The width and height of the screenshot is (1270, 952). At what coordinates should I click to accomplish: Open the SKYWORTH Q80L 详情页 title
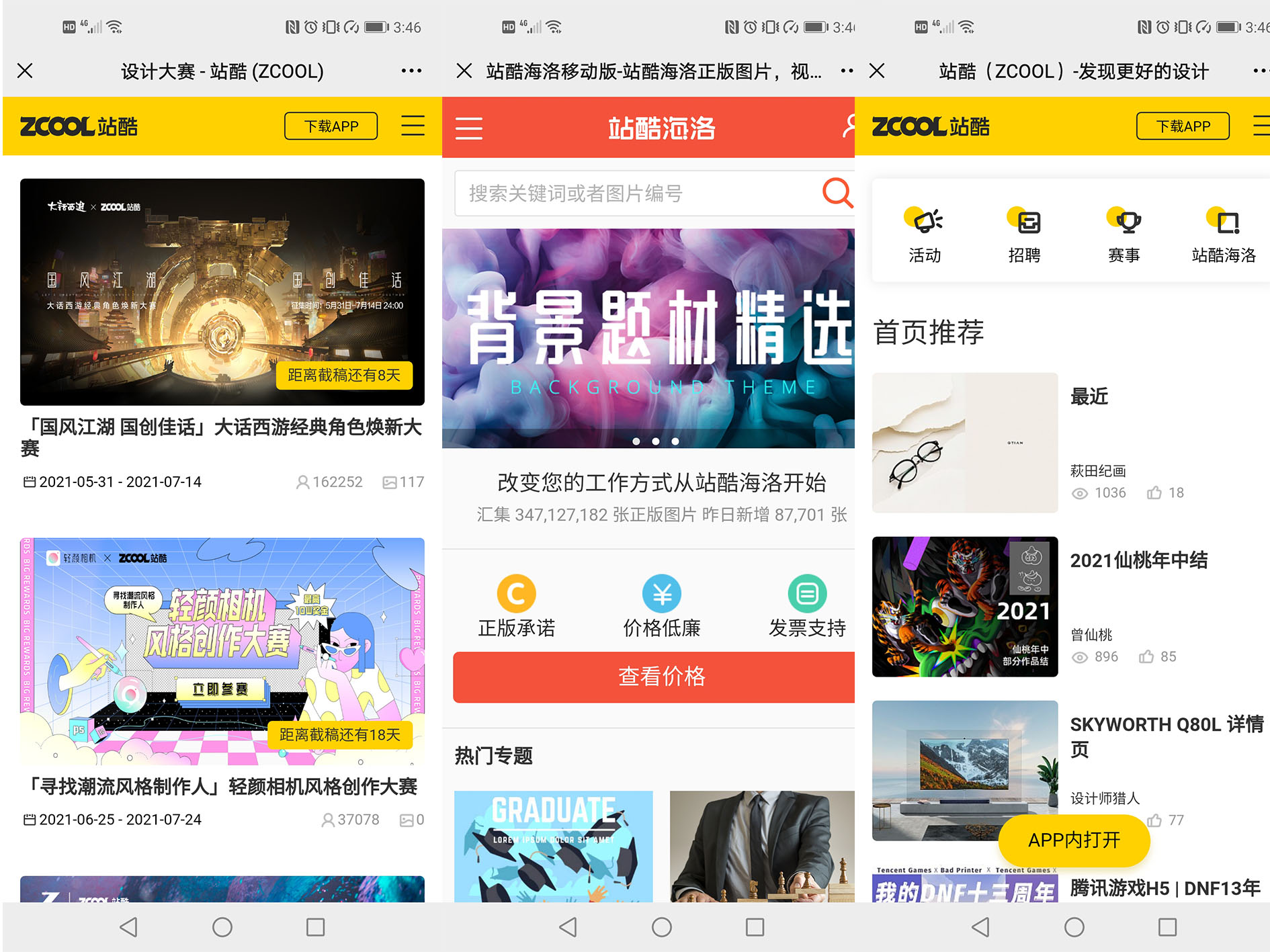pyautogui.click(x=1167, y=736)
